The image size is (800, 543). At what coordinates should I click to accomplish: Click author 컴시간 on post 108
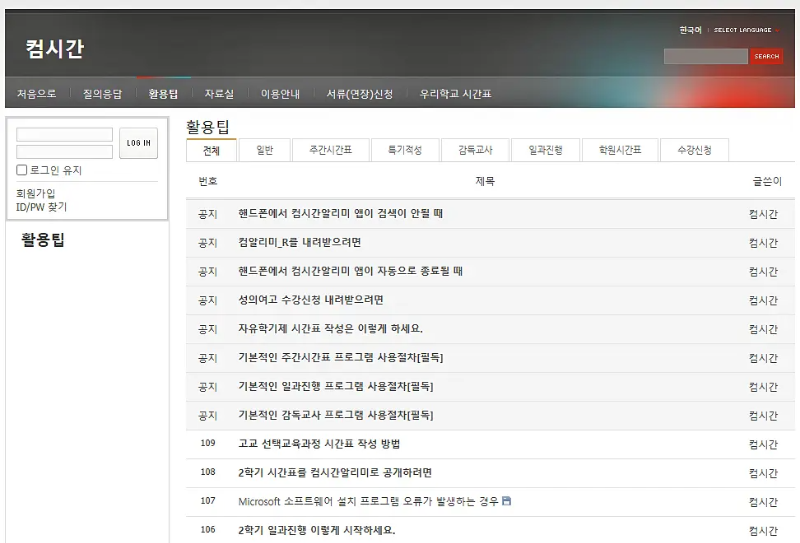click(x=763, y=473)
